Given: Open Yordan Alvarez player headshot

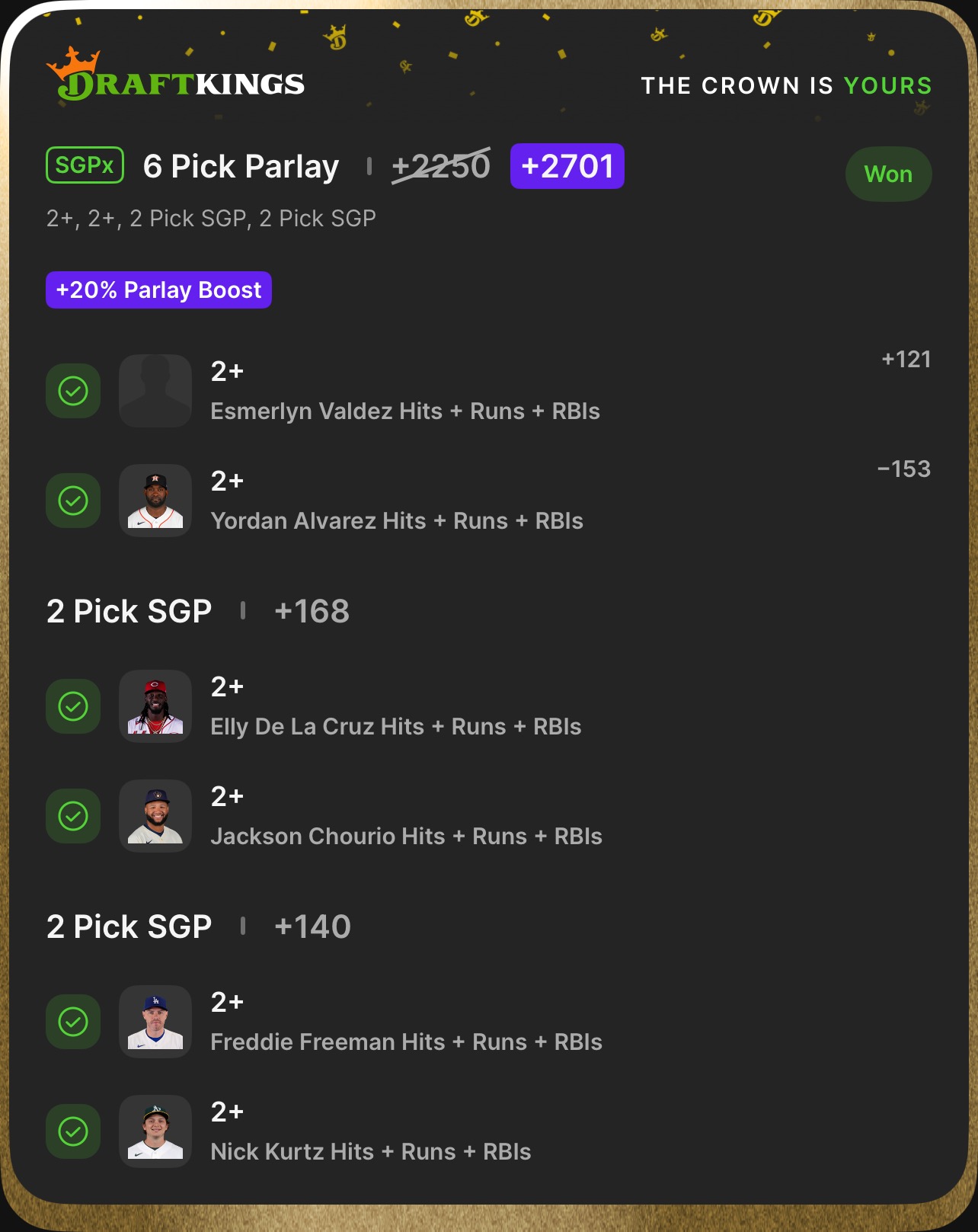Looking at the screenshot, I should point(155,501).
